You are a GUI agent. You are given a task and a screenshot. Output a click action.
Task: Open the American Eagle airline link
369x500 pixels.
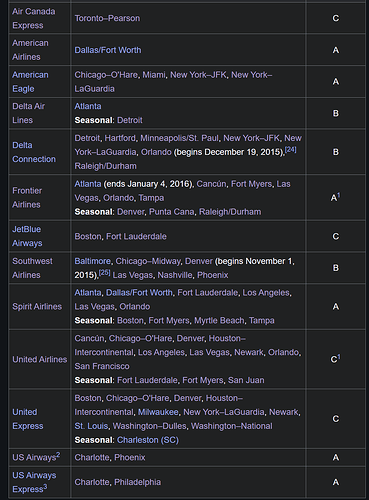point(30,82)
